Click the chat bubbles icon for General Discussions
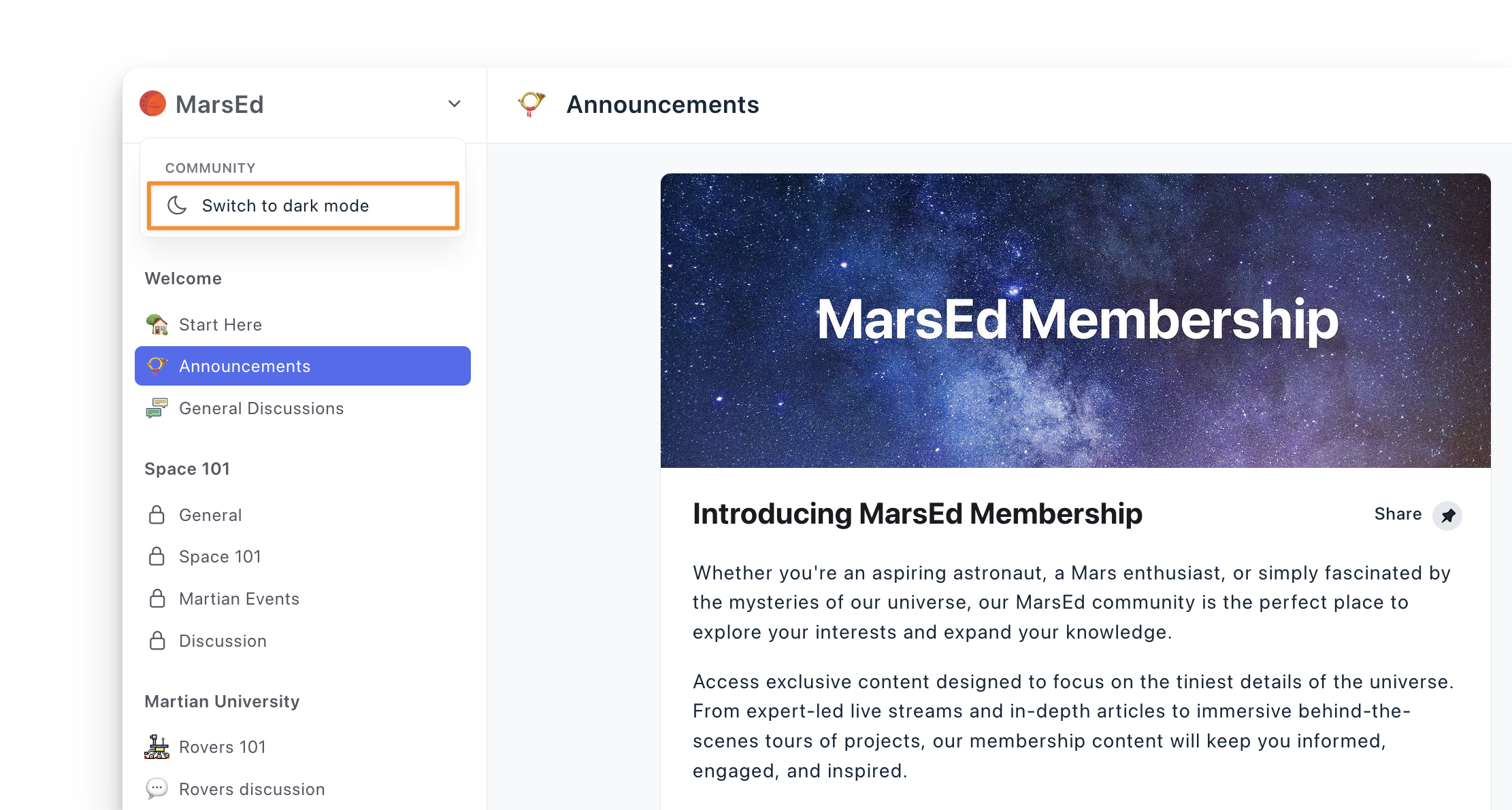 (x=157, y=408)
